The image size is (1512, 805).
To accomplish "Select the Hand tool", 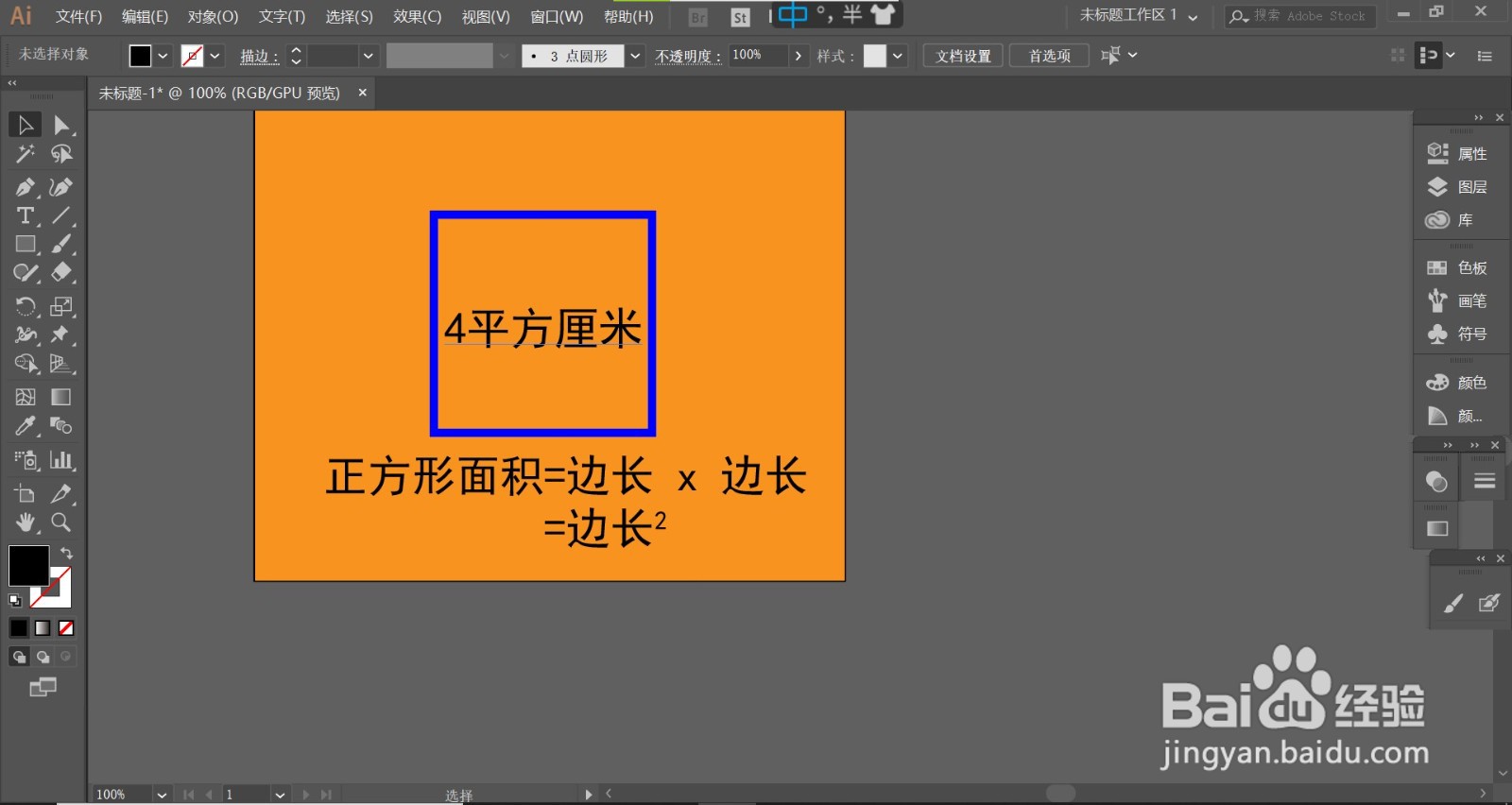I will pos(25,522).
